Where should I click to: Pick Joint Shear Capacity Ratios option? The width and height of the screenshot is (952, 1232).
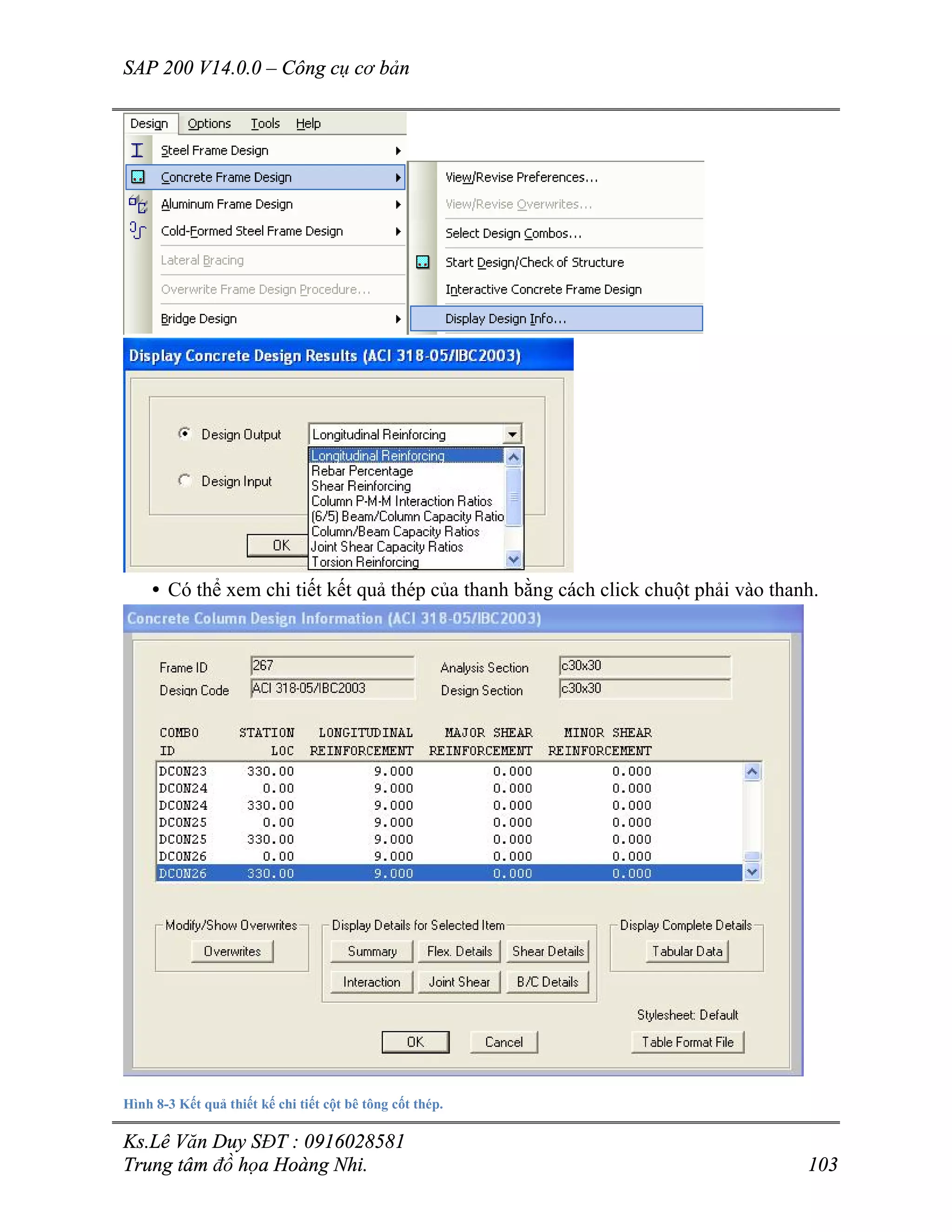click(406, 547)
